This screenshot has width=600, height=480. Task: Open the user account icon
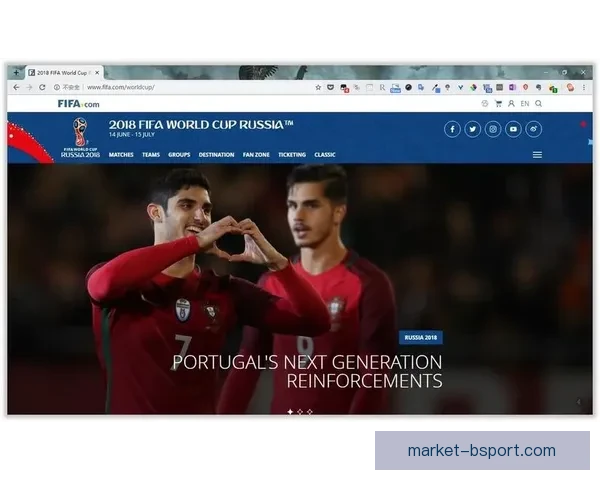pos(511,104)
